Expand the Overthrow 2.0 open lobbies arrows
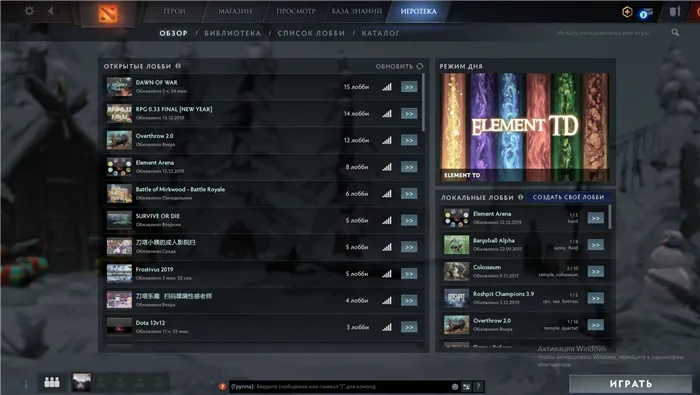Image resolution: width=700 pixels, height=395 pixels. click(409, 140)
